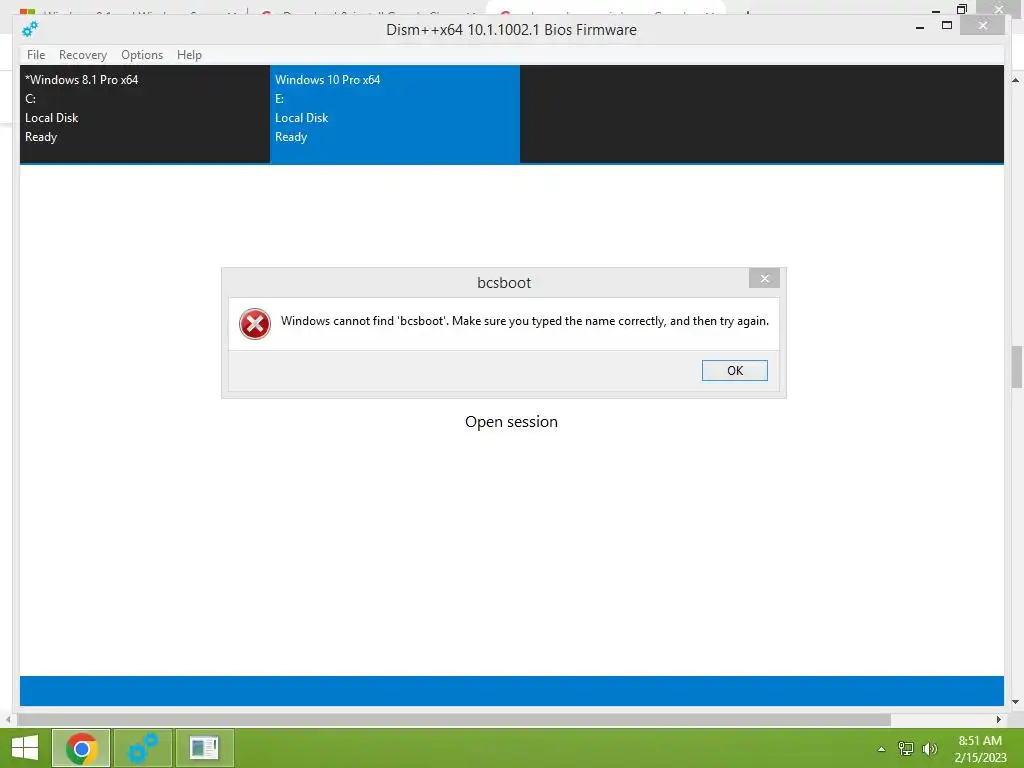Click the Open session label

511,422
